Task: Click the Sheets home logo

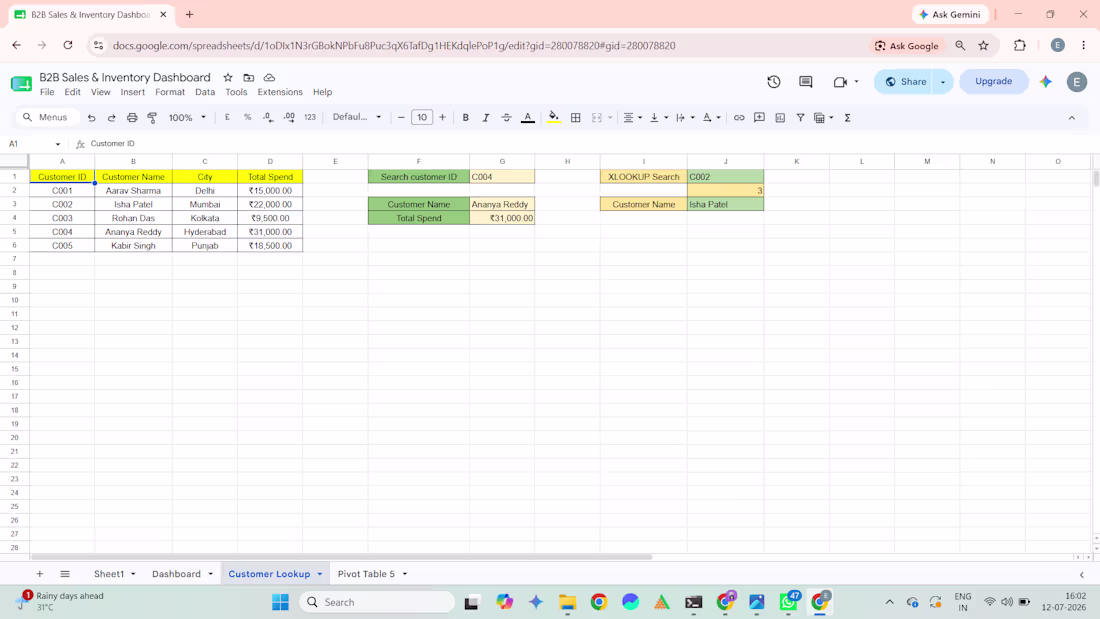Action: coord(21,84)
